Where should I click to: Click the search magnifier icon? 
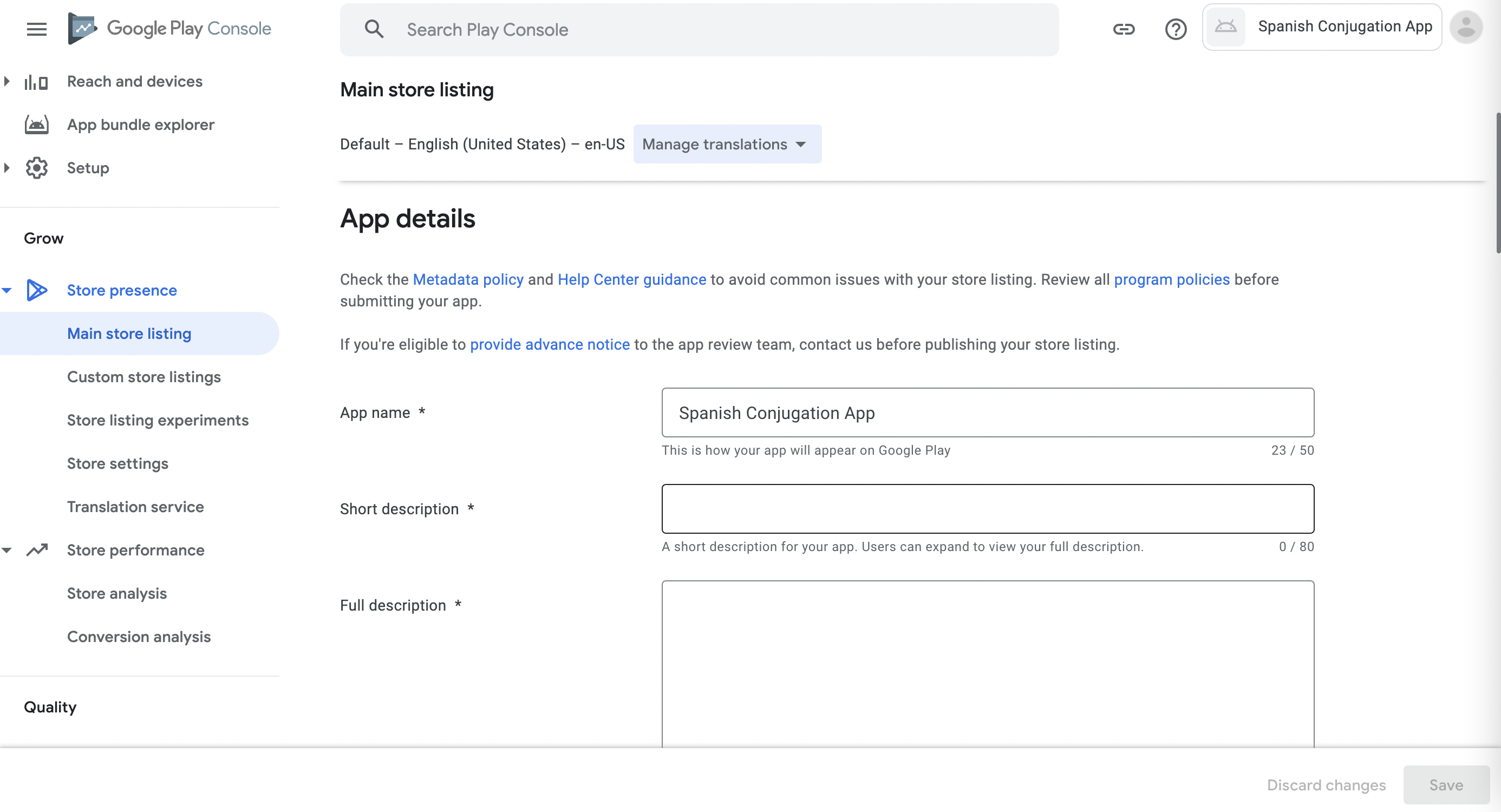[x=374, y=29]
